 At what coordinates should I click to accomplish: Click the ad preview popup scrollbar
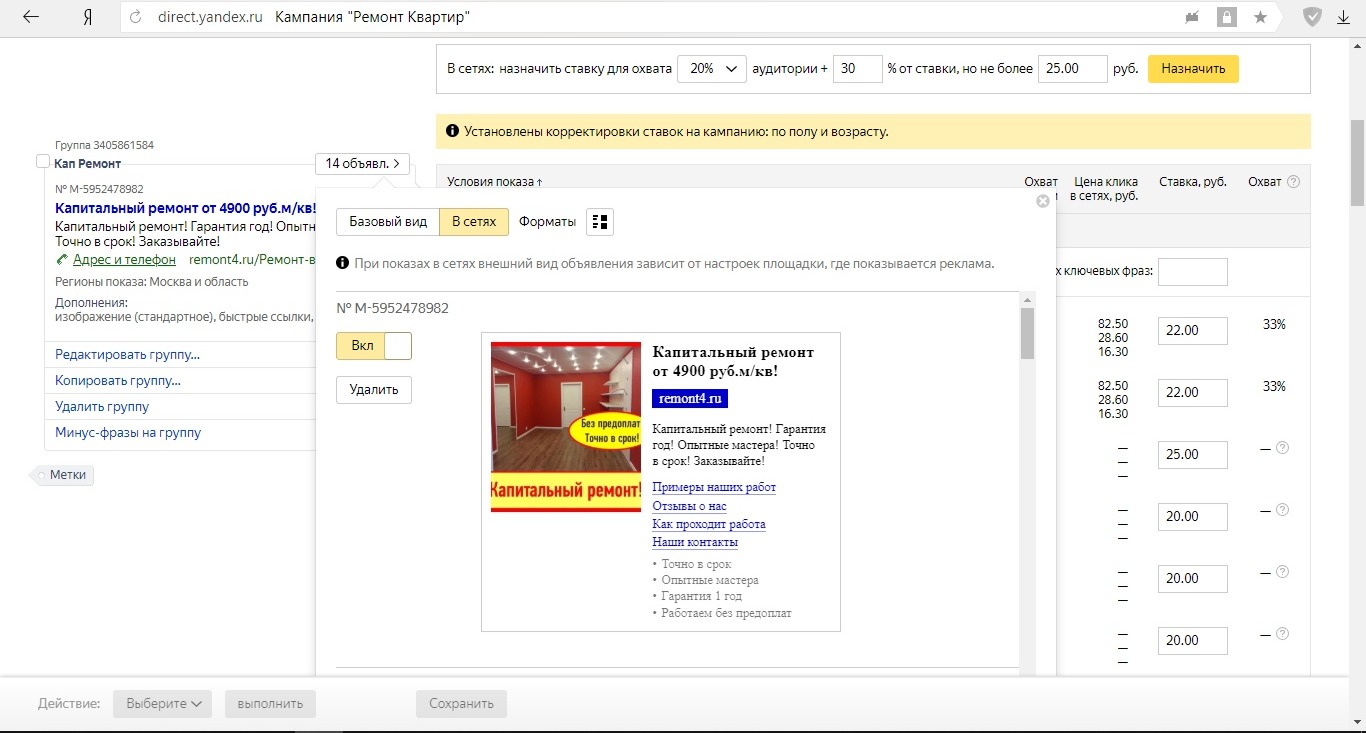click(x=1027, y=334)
